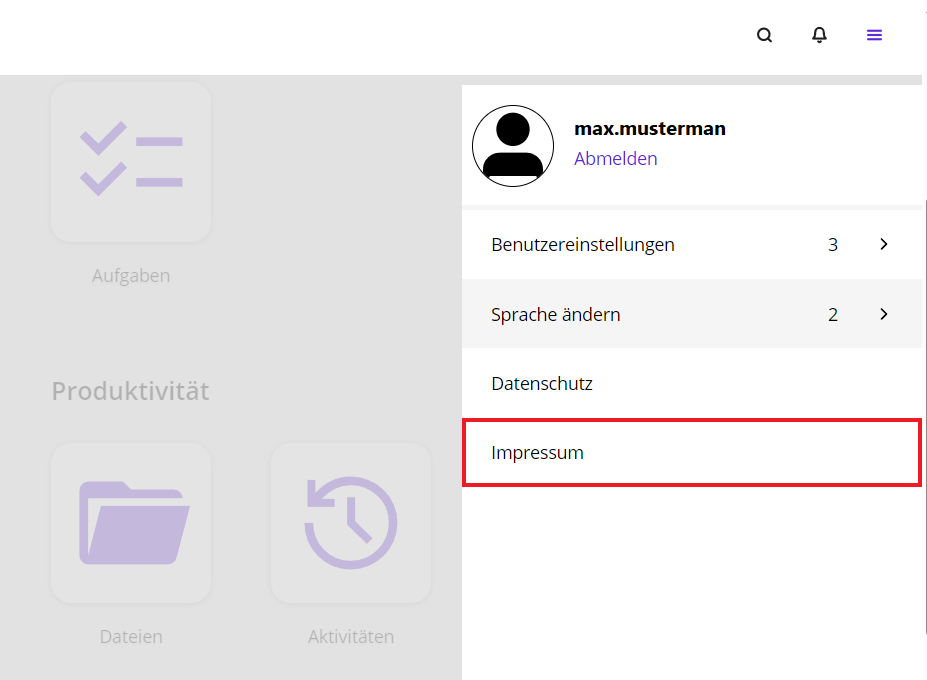This screenshot has height=680, width=927.
Task: Open the notifications bell icon
Action: point(819,34)
